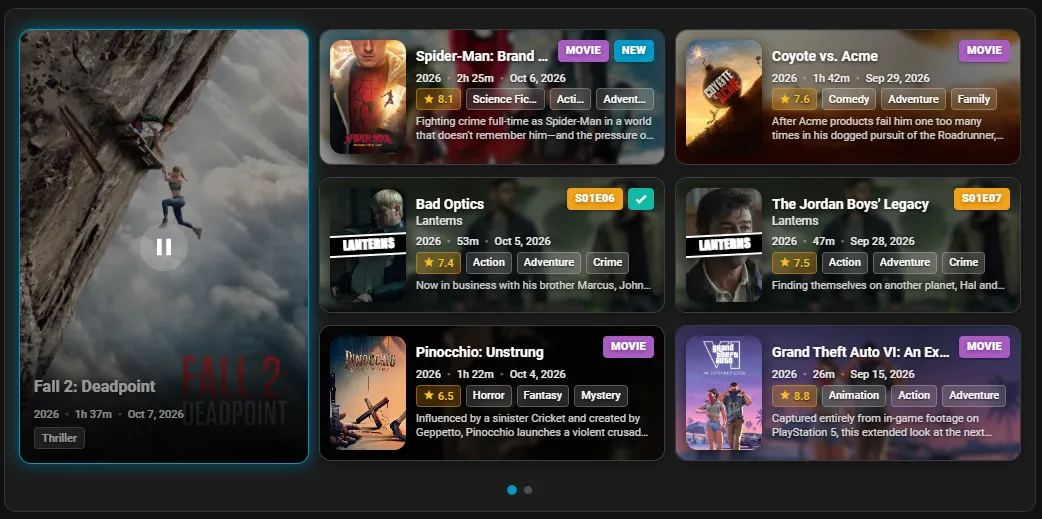Click the Fall 2: Deadpoint logo artwork
Viewport: 1042px width, 519px height.
(x=235, y=392)
